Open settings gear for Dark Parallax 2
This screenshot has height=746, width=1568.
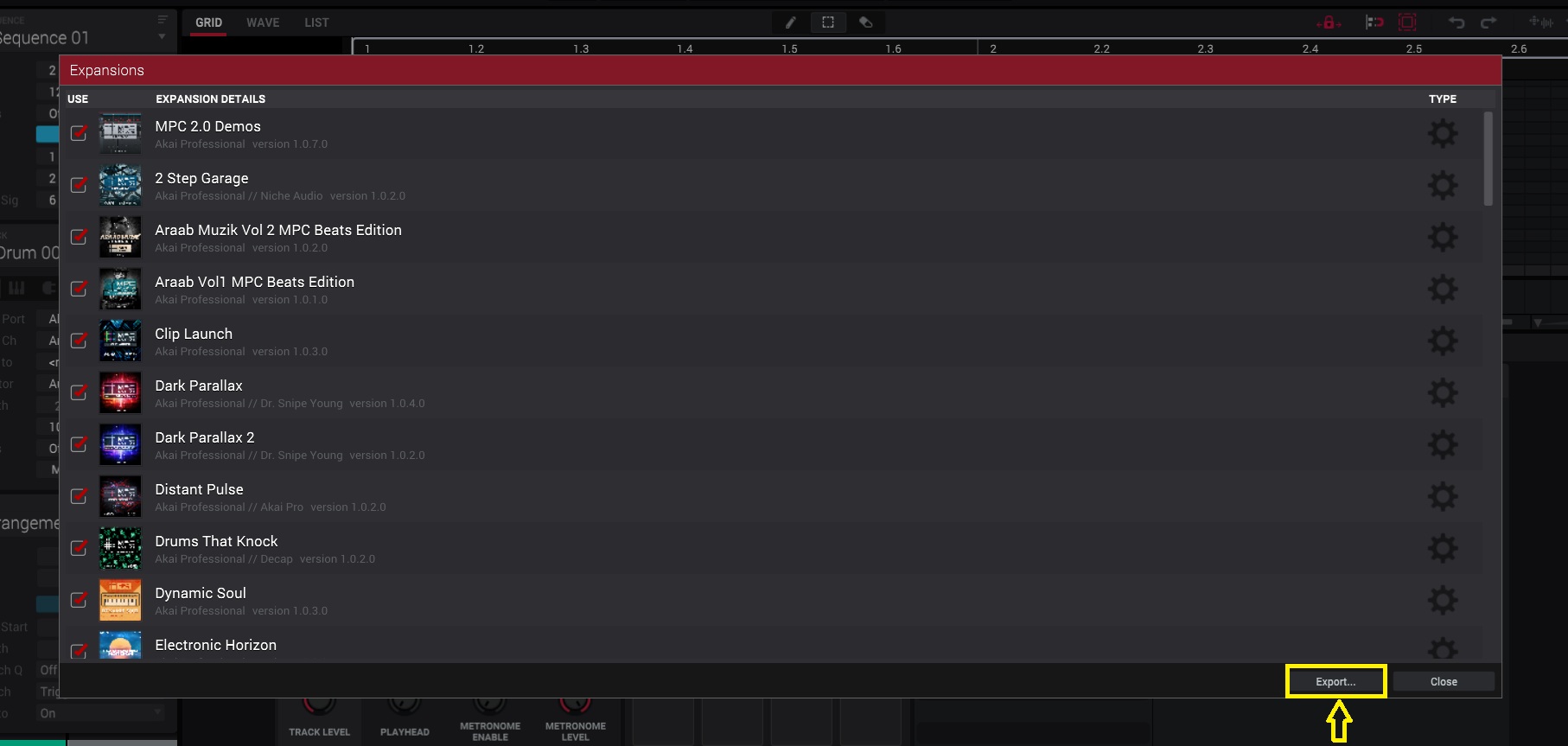(x=1442, y=444)
